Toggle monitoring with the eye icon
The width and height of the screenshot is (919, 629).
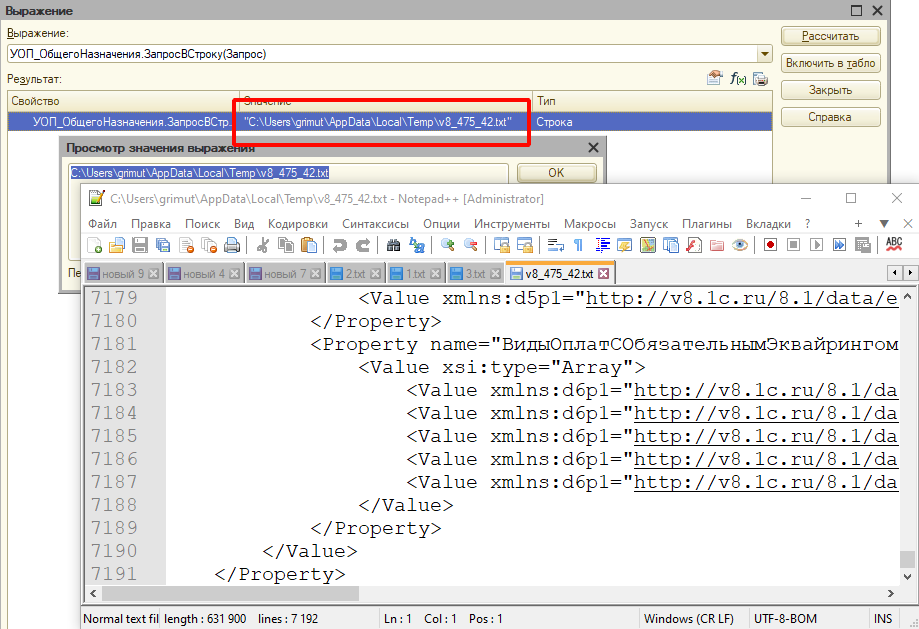click(740, 244)
